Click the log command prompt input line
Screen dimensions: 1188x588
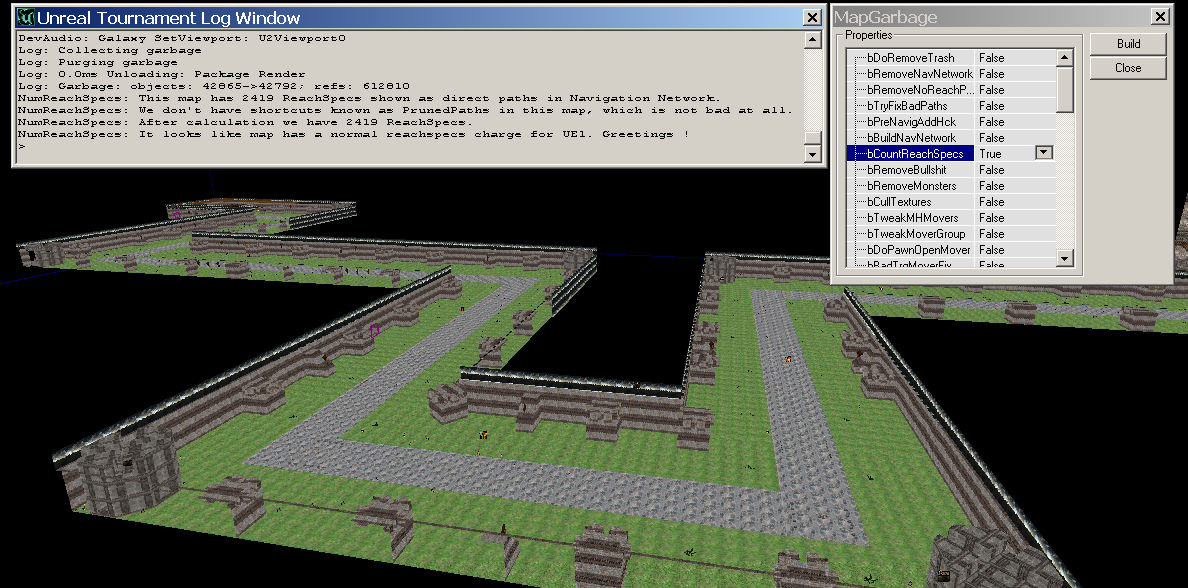tap(409, 146)
